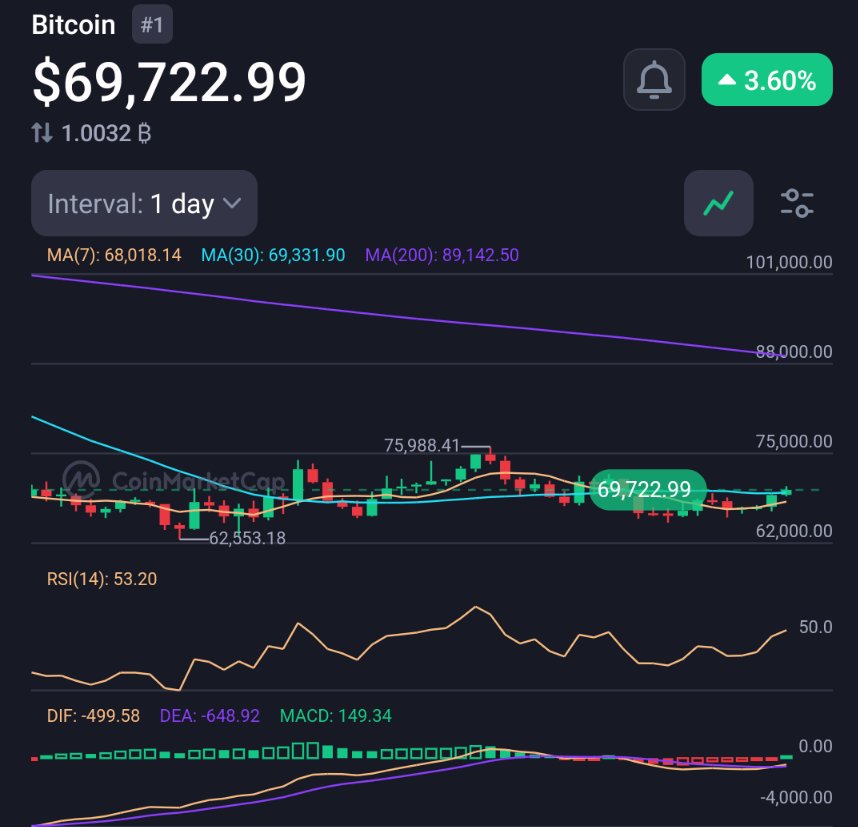Tap the 75,988.41 high price marker

[422, 446]
